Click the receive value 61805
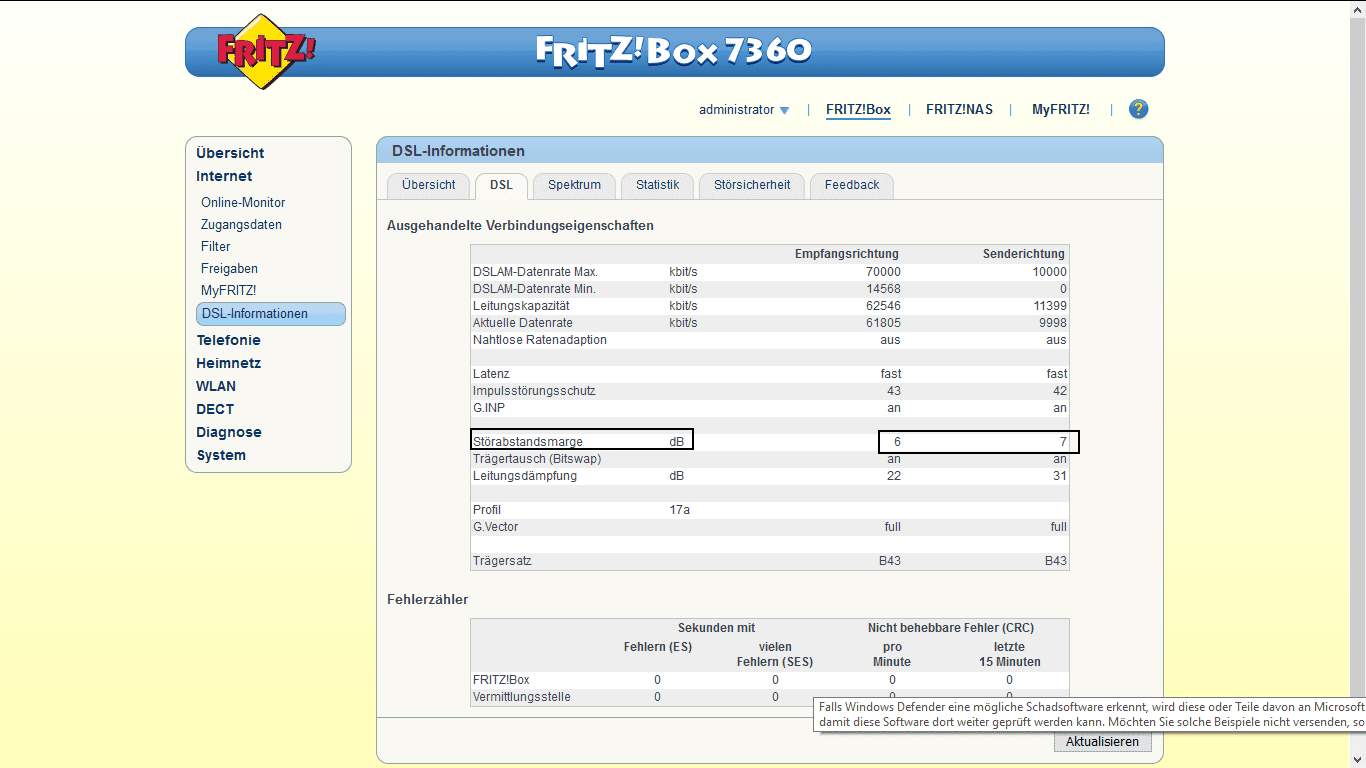This screenshot has height=768, width=1366. [x=883, y=323]
